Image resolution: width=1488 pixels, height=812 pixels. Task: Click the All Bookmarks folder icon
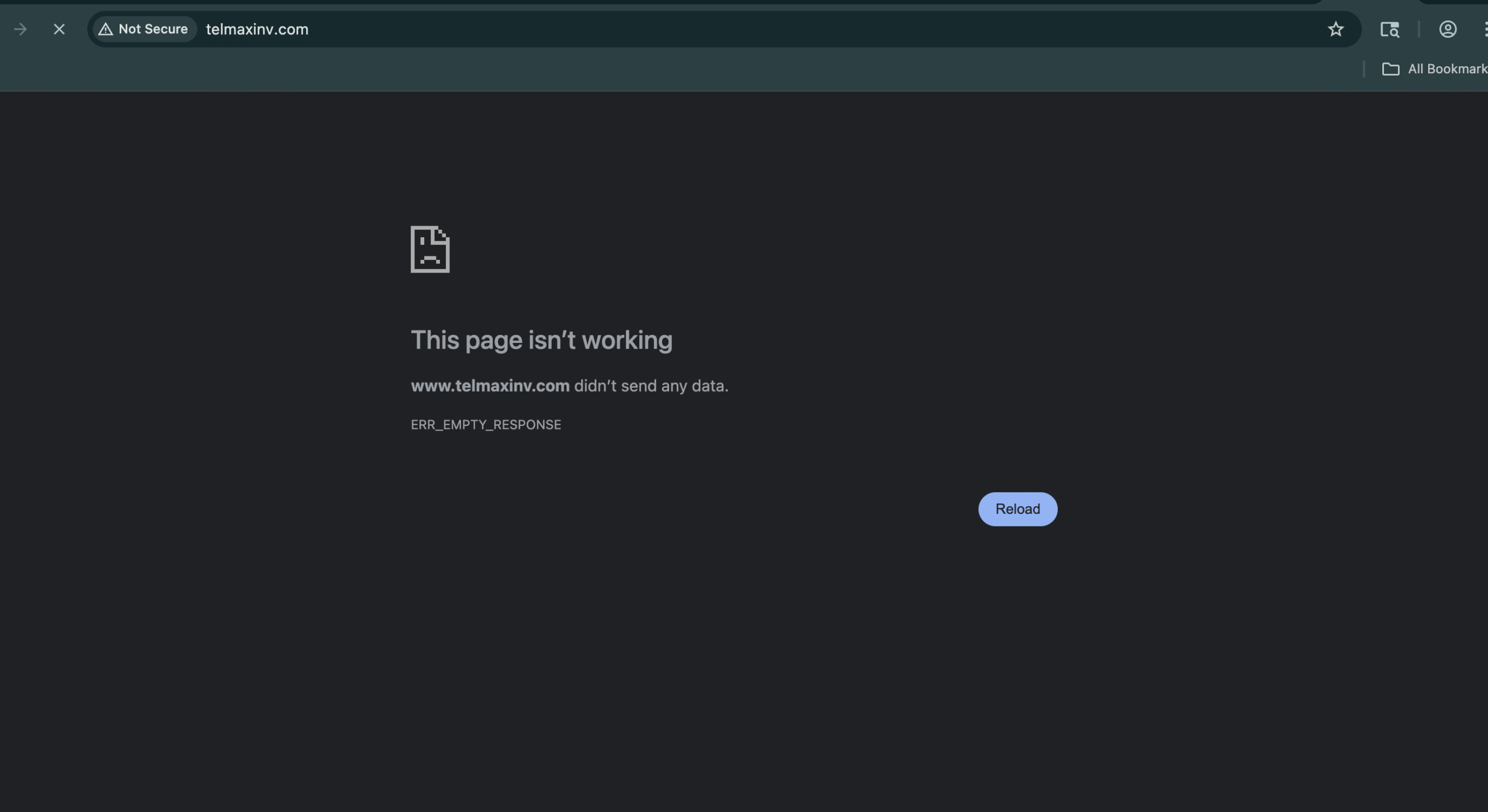click(1390, 69)
